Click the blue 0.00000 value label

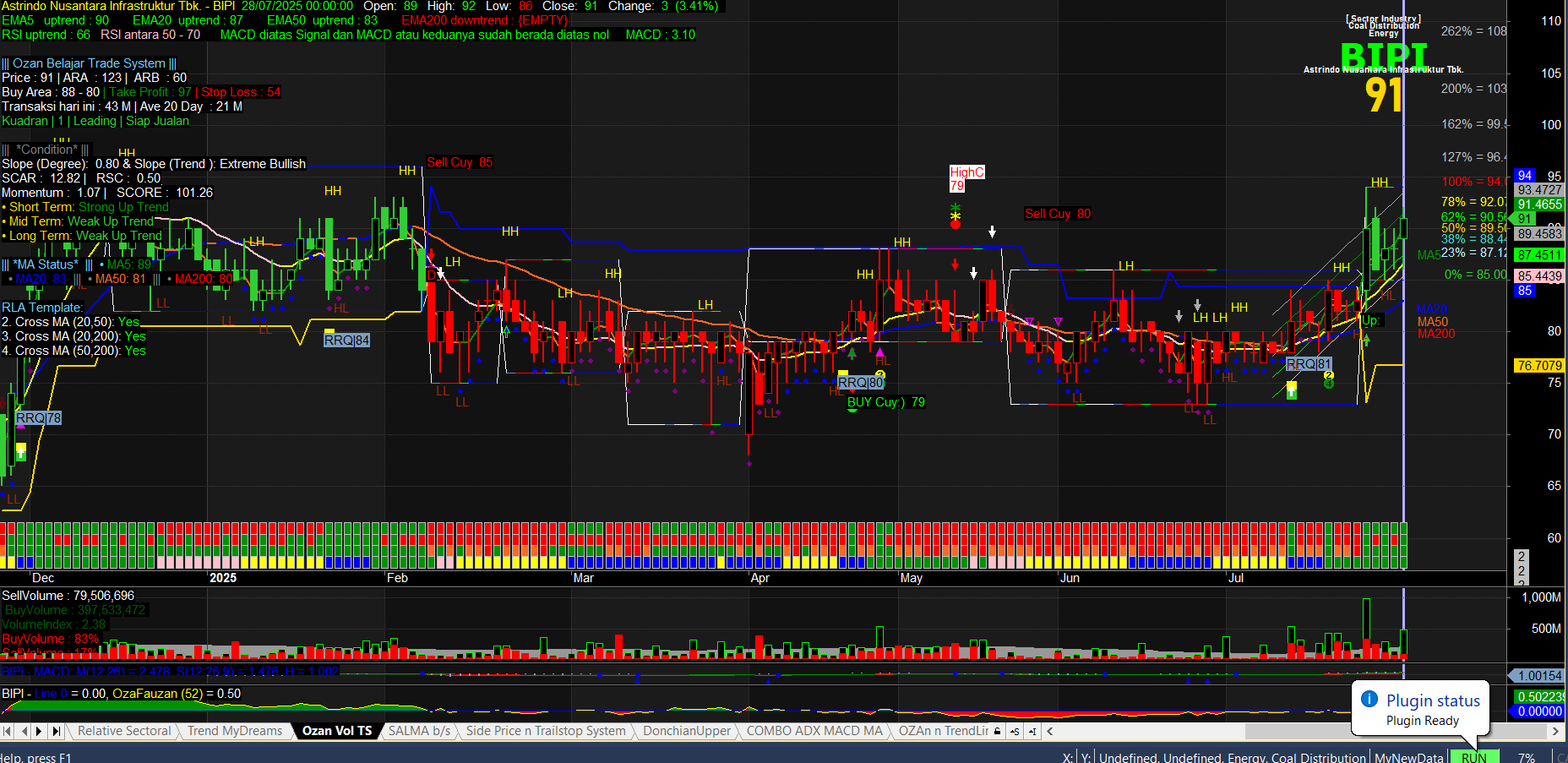click(x=1539, y=711)
